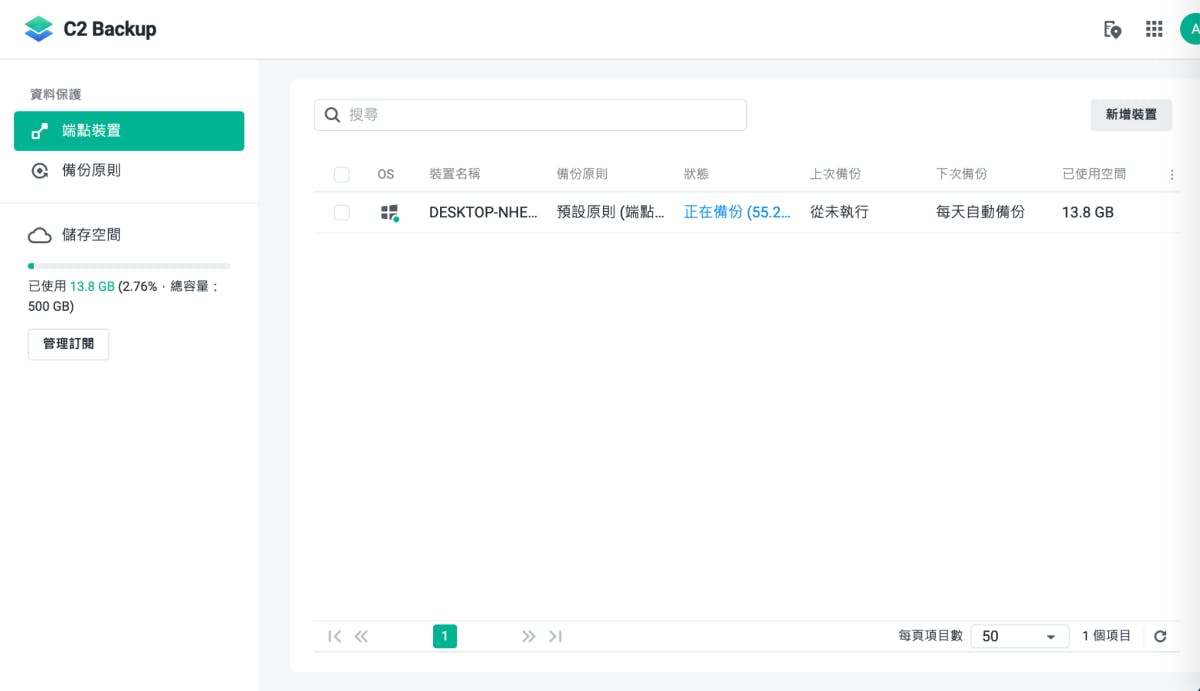Image resolution: width=1200 pixels, height=691 pixels.
Task: Check the DESKTOP-NHE device row checkbox
Action: click(342, 212)
